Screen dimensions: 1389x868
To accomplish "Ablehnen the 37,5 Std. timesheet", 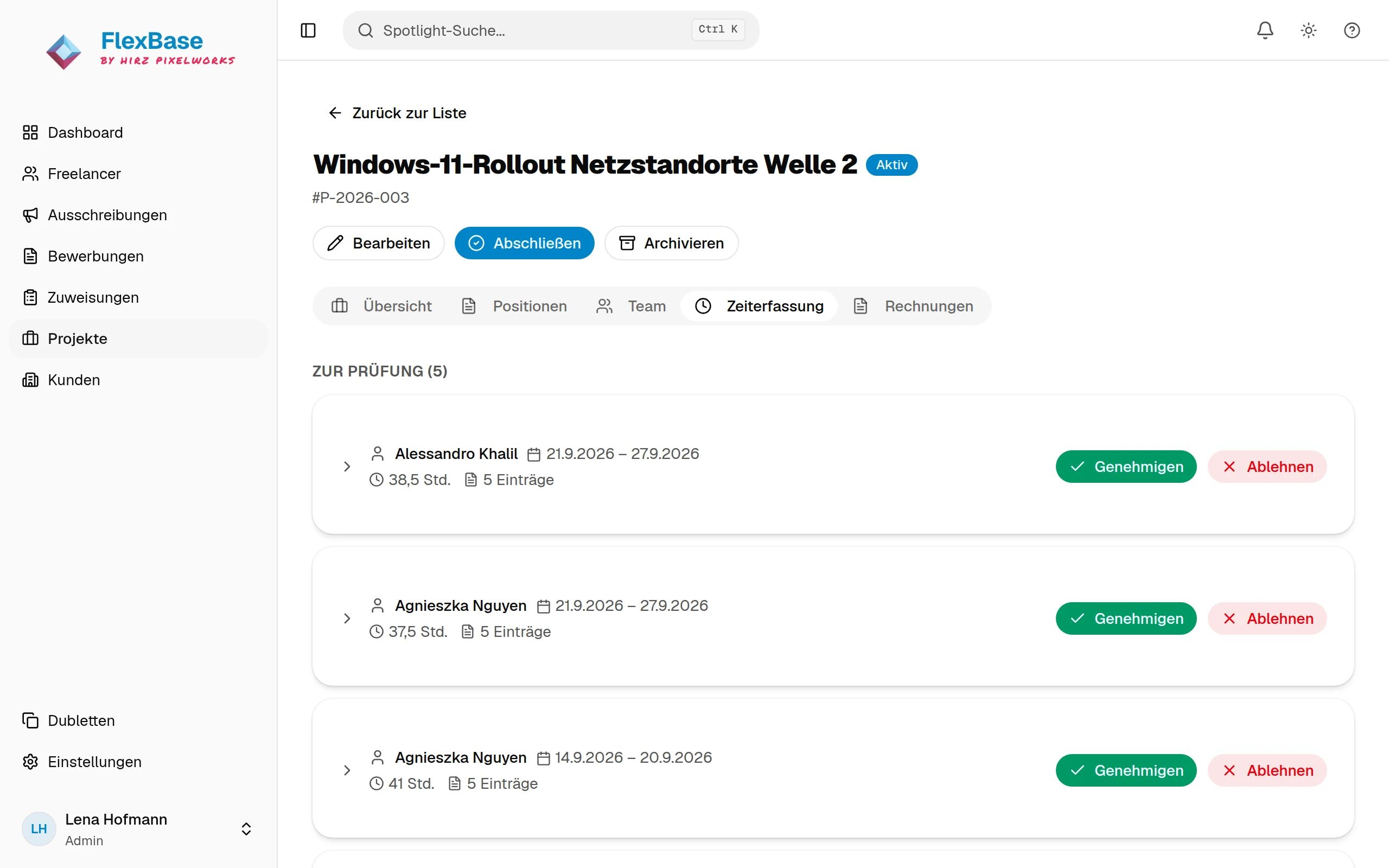I will click(x=1267, y=619).
